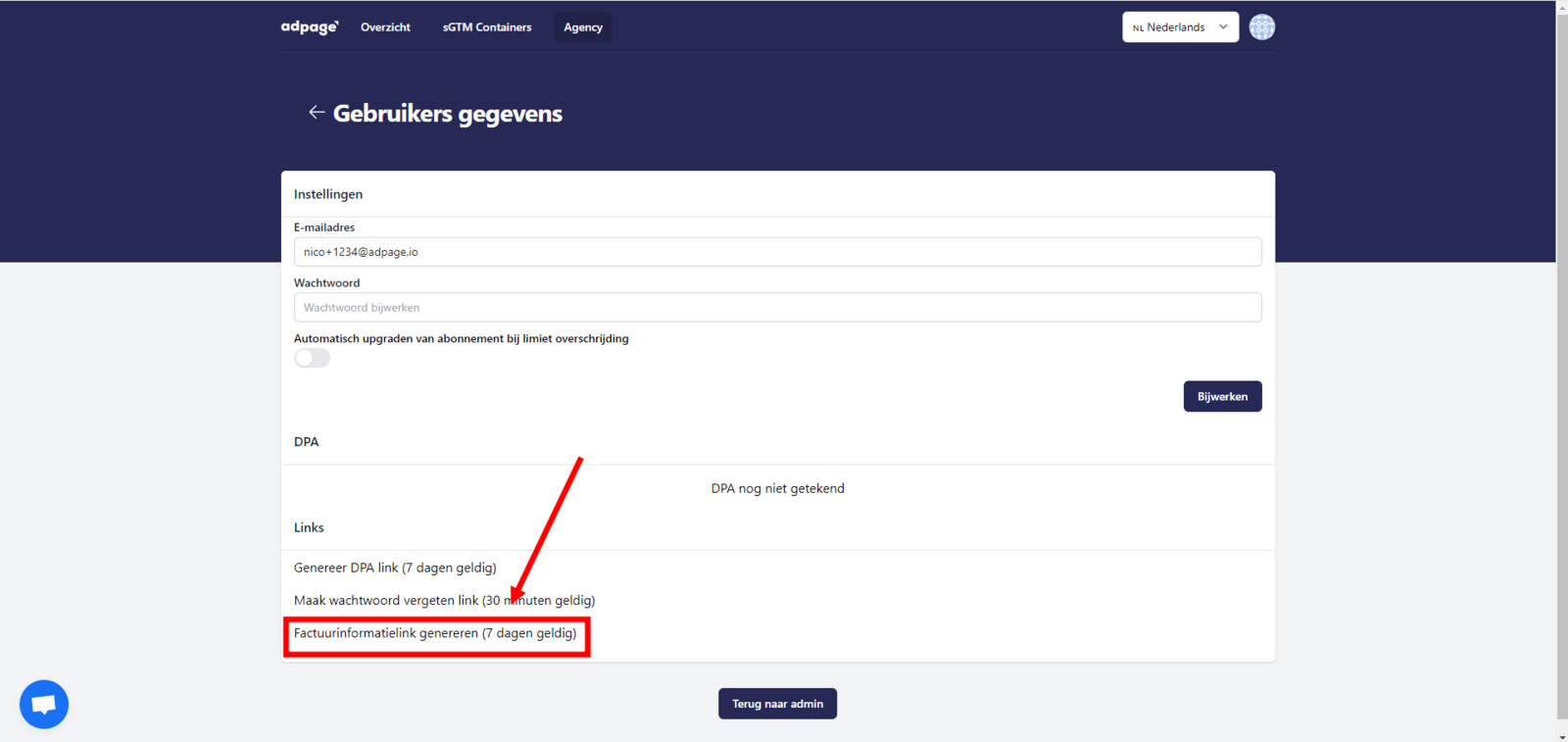Open the Overzicht menu item
1568x742 pixels.
tap(385, 27)
